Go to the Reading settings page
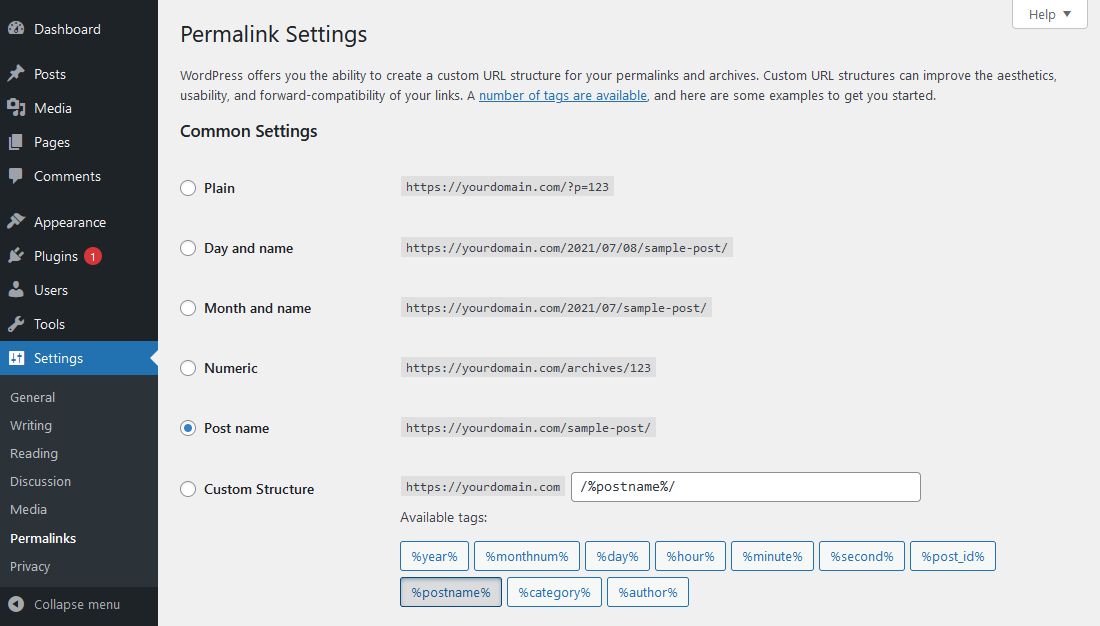The width and height of the screenshot is (1100, 626). [x=34, y=453]
